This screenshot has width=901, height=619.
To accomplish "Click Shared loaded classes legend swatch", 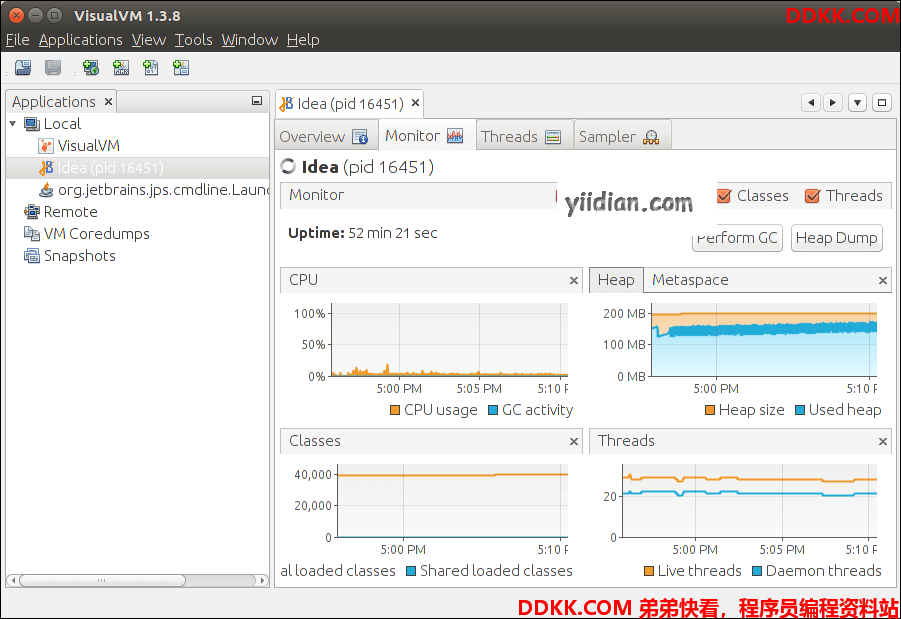I will pos(411,571).
